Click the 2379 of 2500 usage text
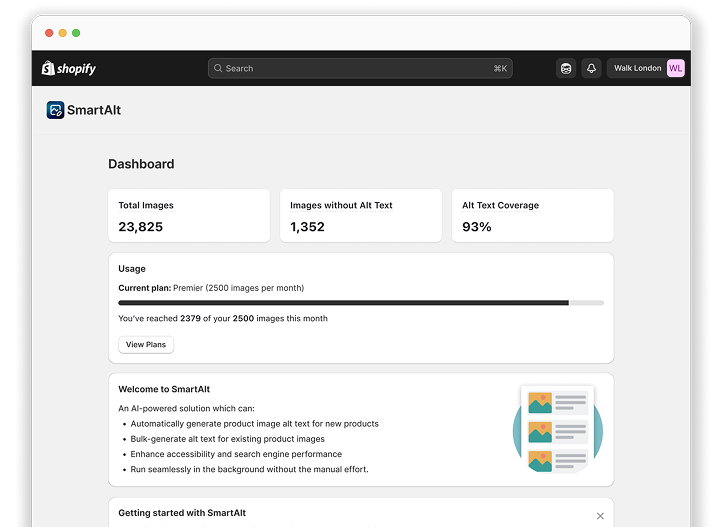The image size is (723, 527). (x=223, y=319)
